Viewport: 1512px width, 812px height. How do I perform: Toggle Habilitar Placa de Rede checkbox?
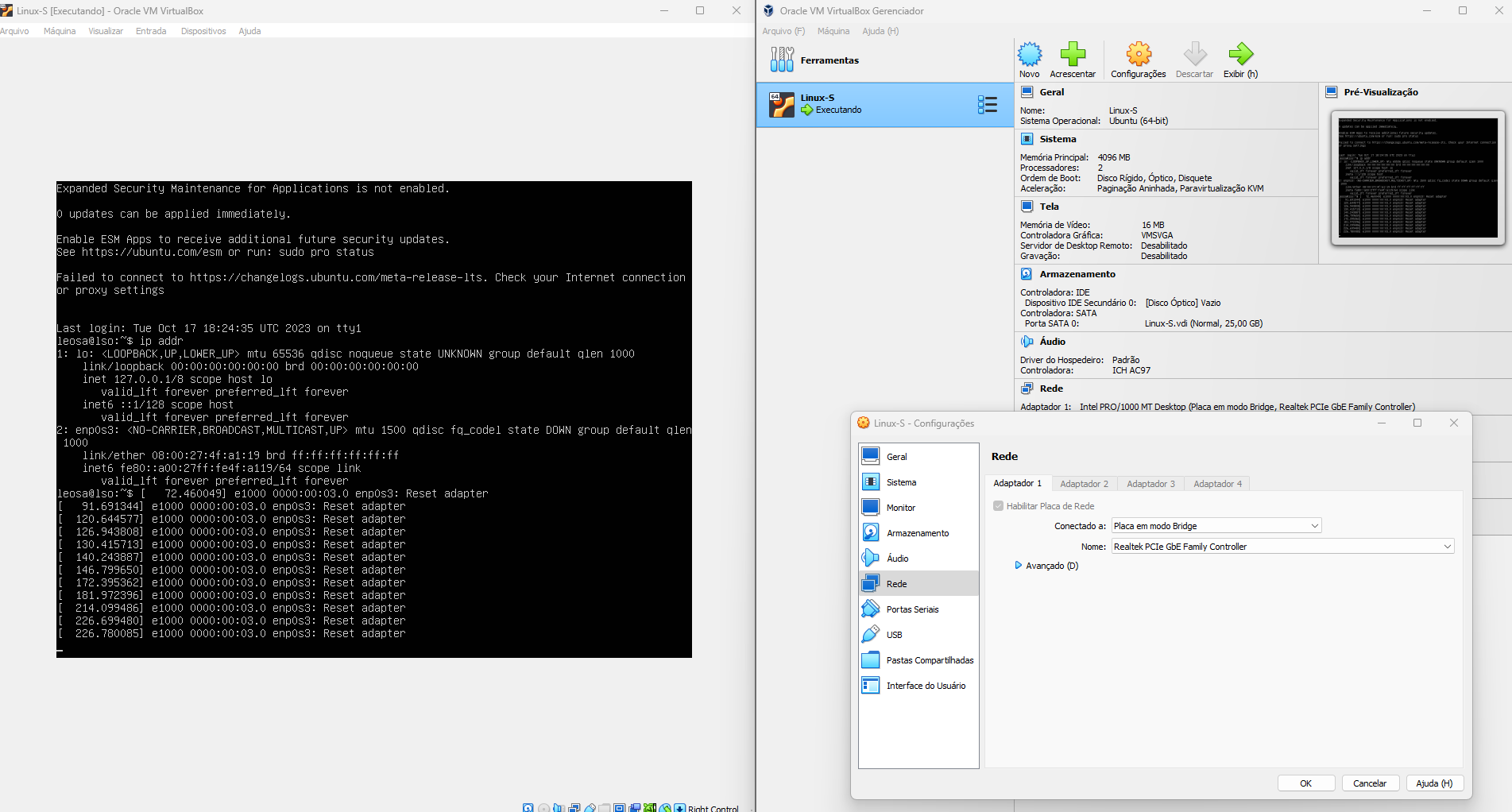(998, 506)
